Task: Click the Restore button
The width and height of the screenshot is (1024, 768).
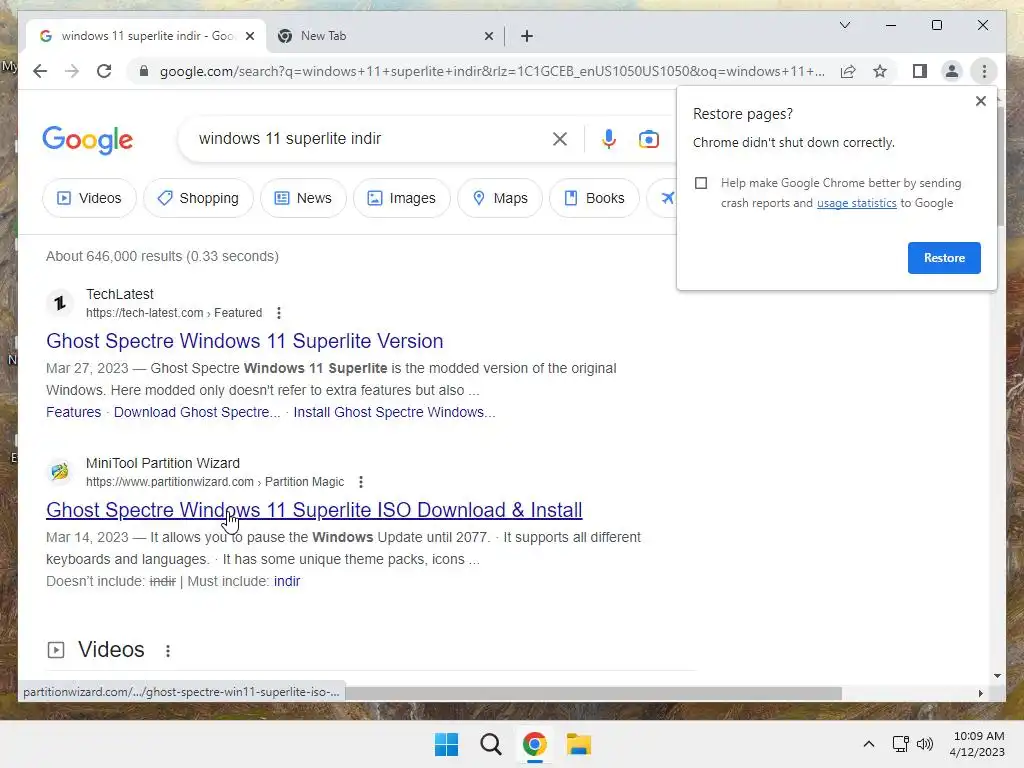Action: click(x=944, y=258)
